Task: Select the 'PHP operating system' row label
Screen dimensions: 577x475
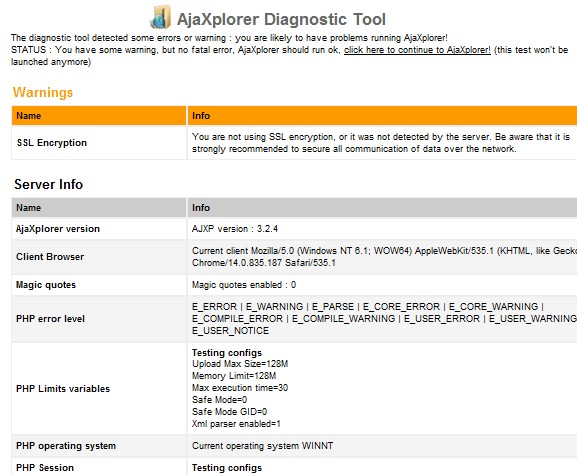Action: click(x=66, y=446)
